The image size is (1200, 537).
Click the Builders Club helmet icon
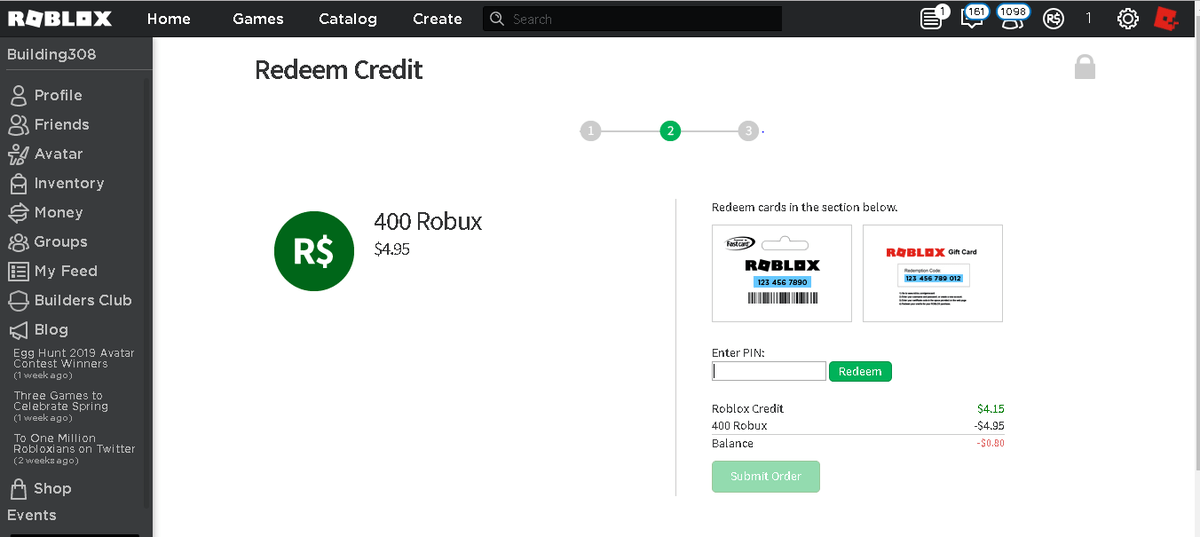(18, 300)
